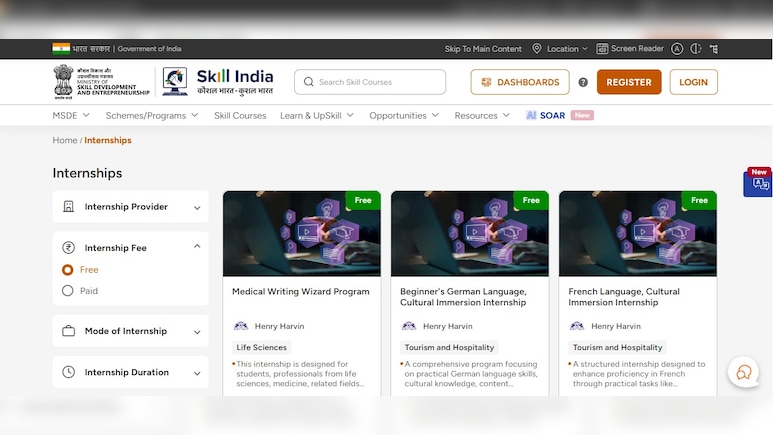Screen dimensions: 773x435
Task: Click the Indian flag icon in top bar
Action: (61, 48)
